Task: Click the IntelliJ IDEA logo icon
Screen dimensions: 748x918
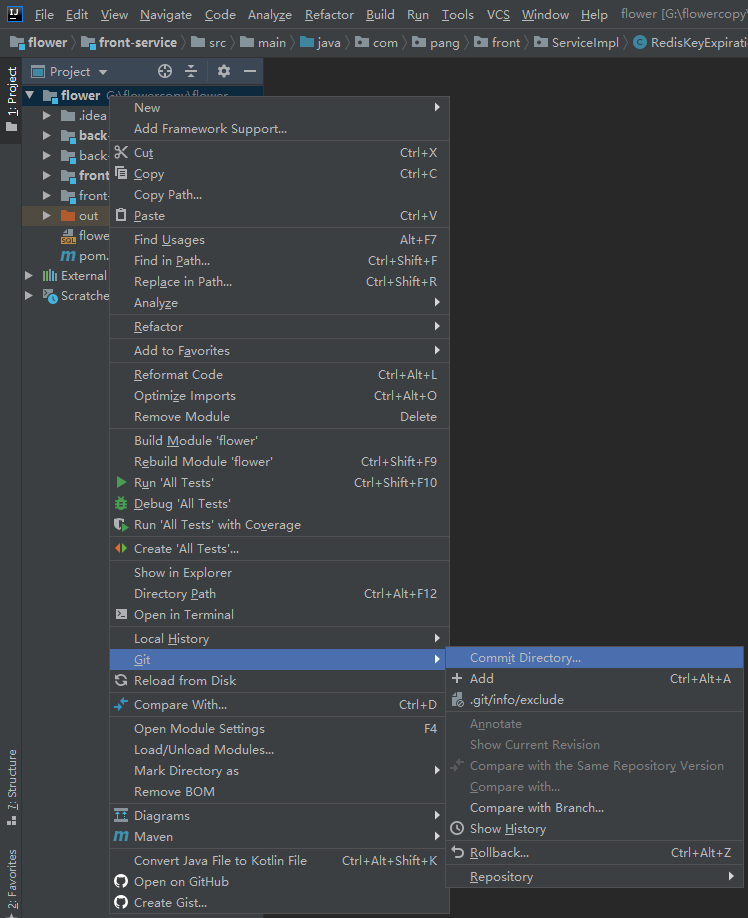Action: (15, 13)
